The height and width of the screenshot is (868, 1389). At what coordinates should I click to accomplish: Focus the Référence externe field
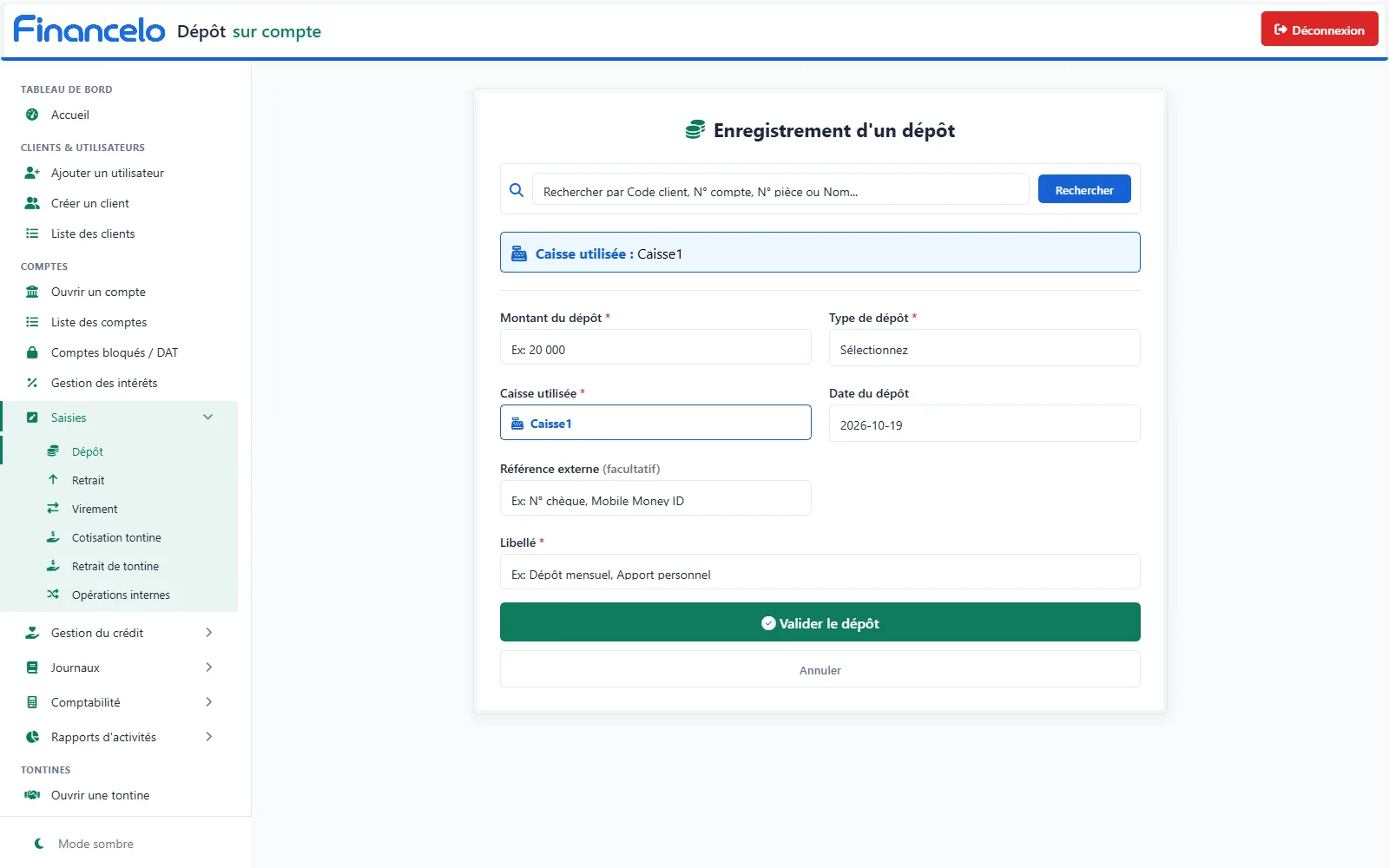655,498
